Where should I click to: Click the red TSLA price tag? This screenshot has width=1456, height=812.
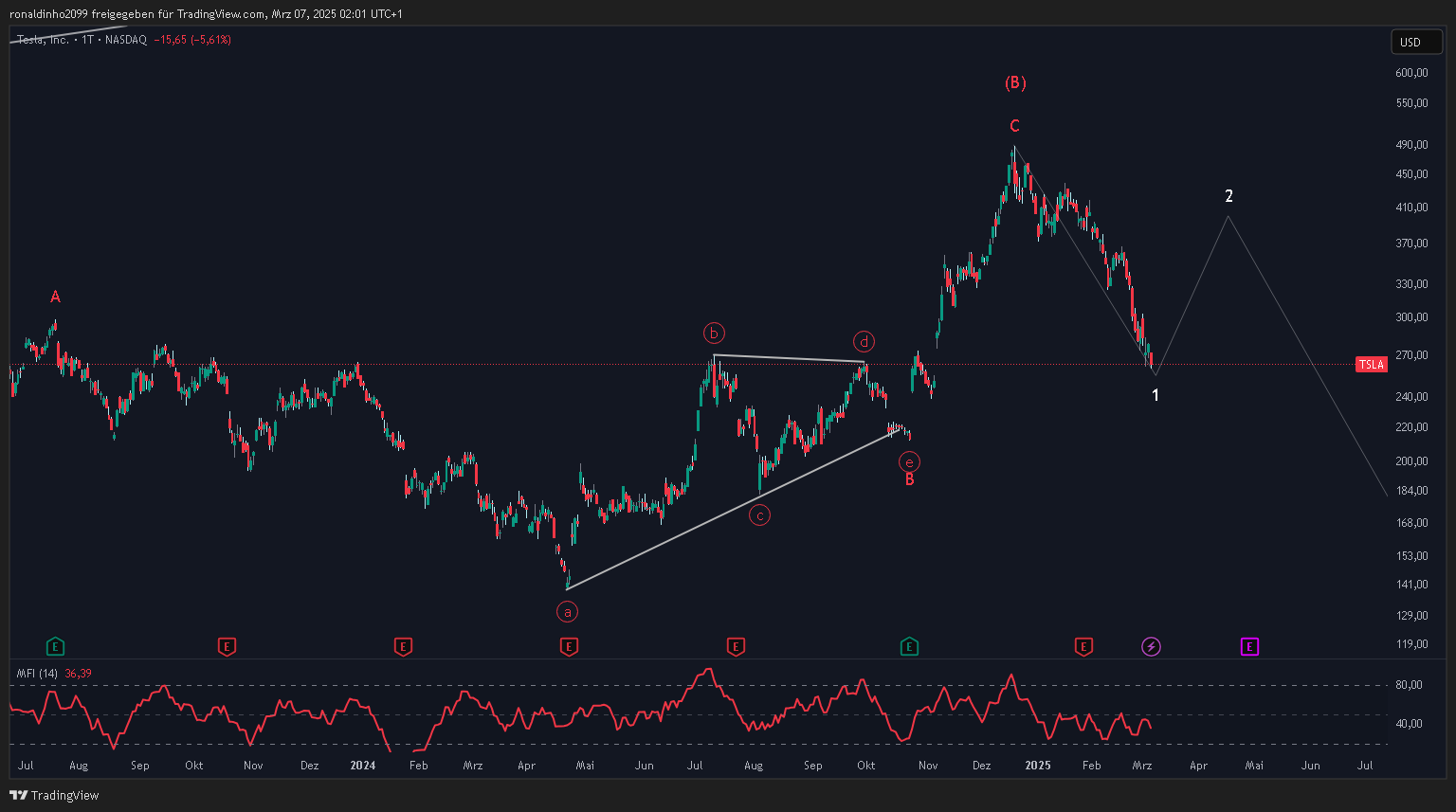[x=1371, y=365]
